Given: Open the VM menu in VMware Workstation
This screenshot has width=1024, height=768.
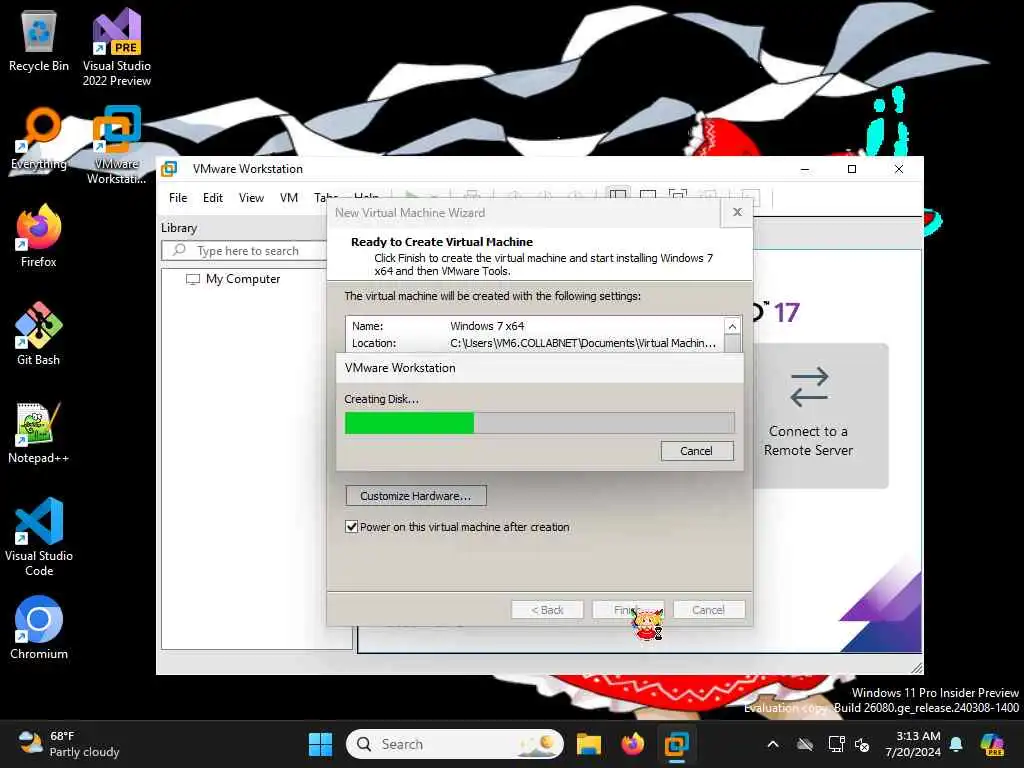Looking at the screenshot, I should tap(289, 197).
